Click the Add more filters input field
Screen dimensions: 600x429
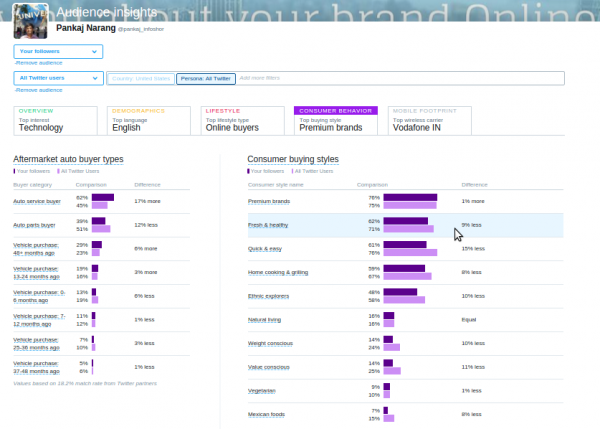click(x=398, y=78)
